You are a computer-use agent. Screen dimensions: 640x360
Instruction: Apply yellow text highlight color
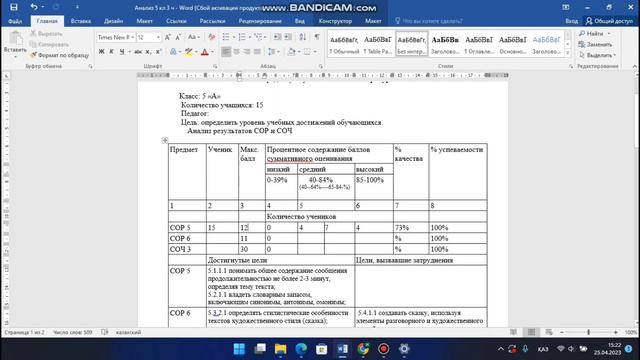188,52
